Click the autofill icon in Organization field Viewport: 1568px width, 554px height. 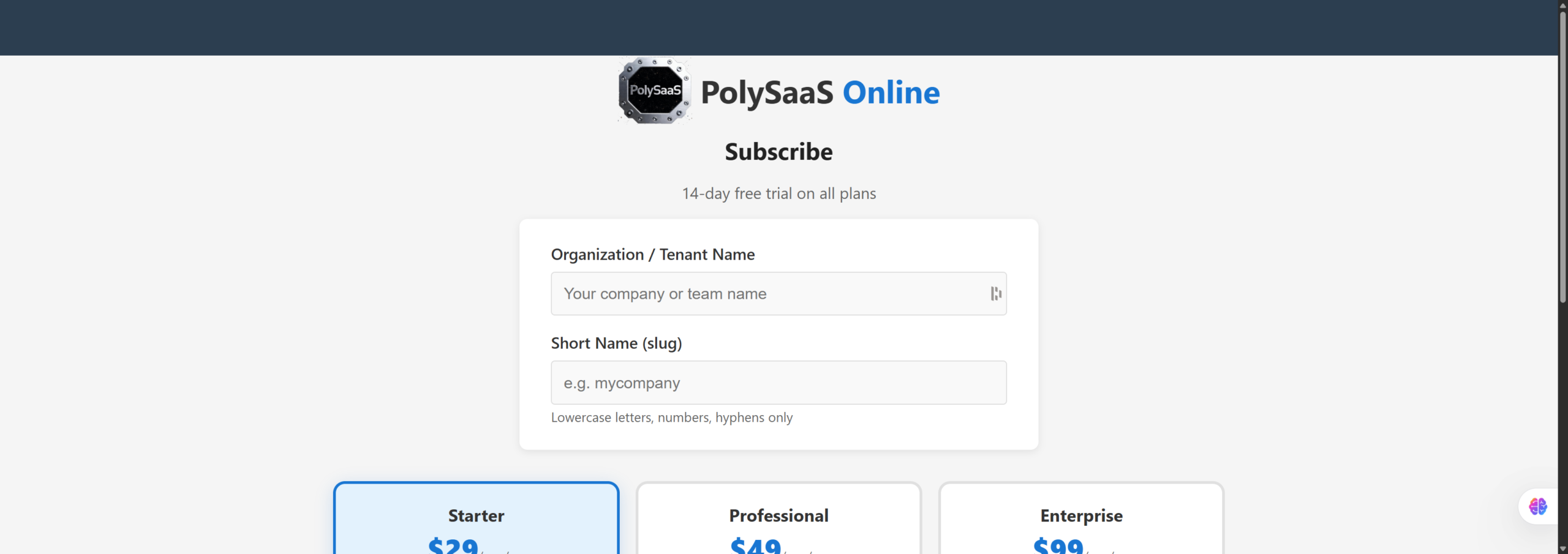pyautogui.click(x=995, y=294)
